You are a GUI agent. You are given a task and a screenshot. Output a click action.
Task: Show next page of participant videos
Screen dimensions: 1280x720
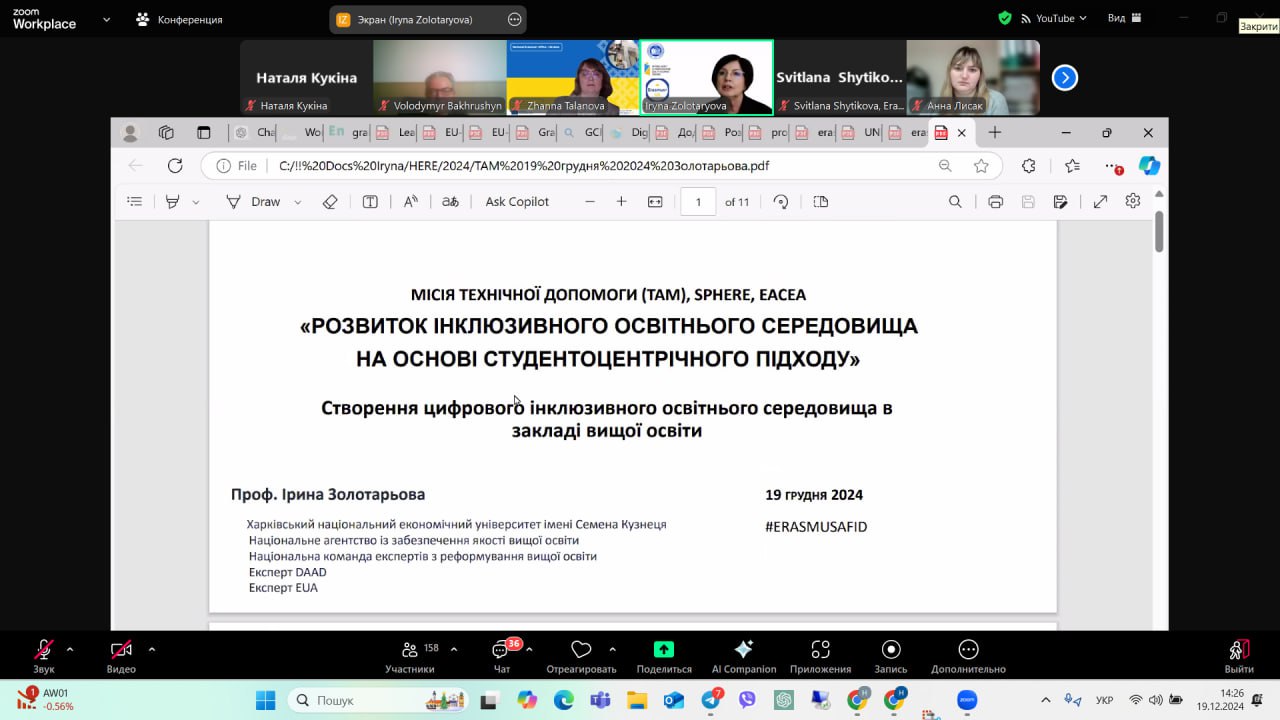(x=1065, y=77)
